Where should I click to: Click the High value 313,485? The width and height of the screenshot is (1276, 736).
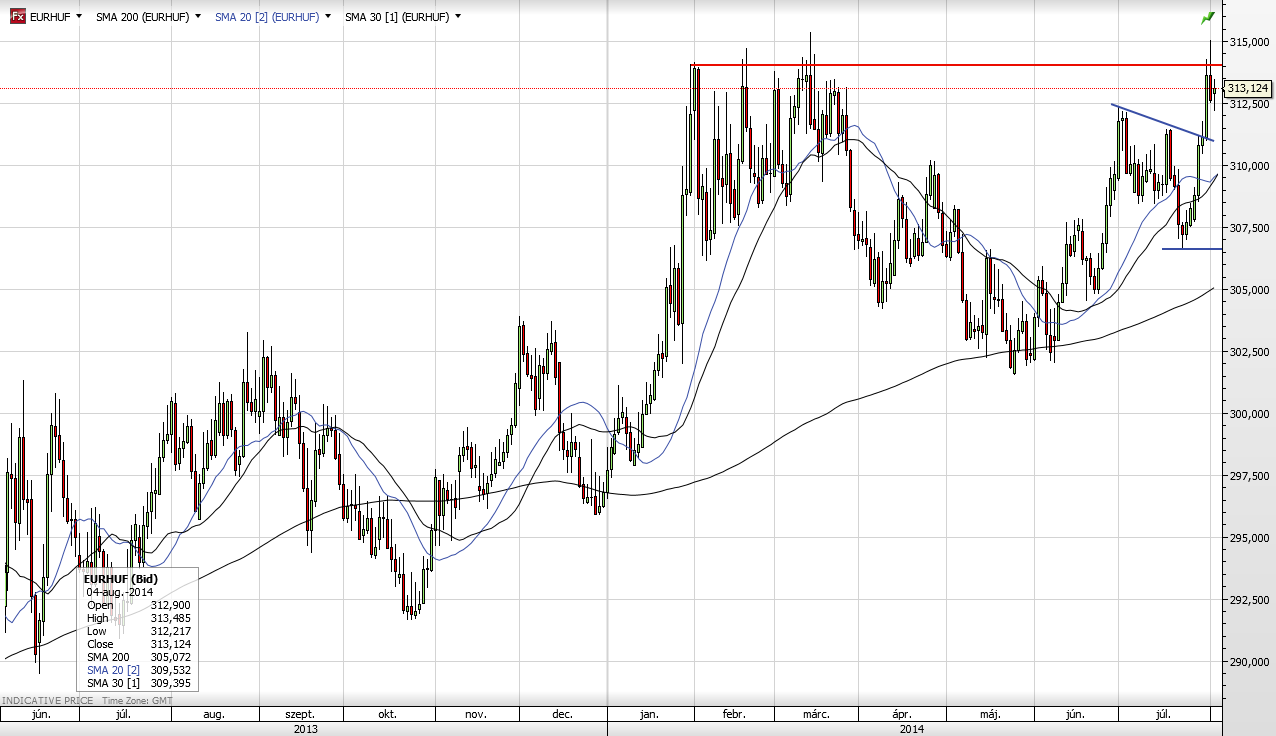(170, 618)
